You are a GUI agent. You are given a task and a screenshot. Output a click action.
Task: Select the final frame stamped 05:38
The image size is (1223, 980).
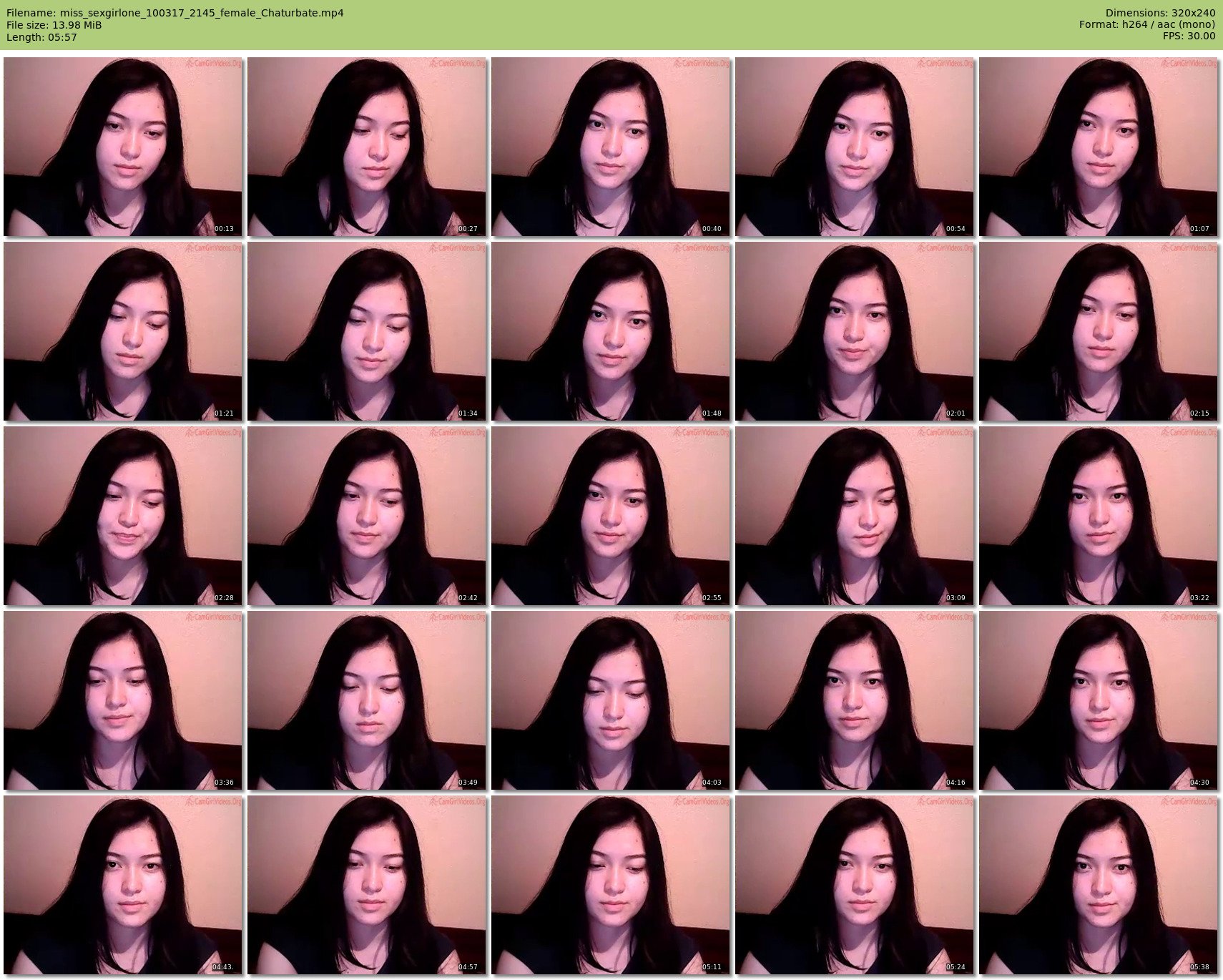point(1099,885)
